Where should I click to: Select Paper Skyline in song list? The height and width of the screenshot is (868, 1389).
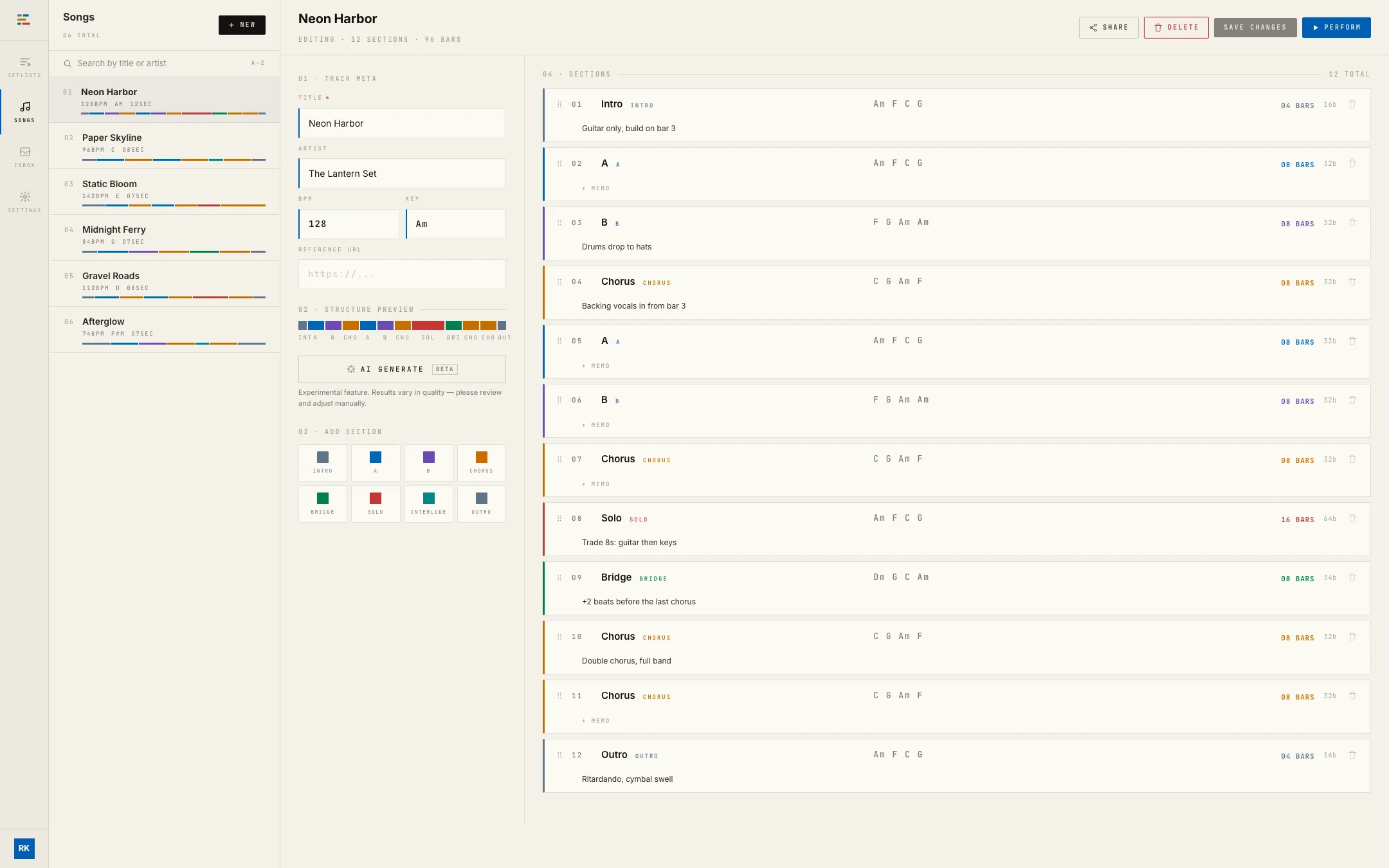tap(165, 146)
